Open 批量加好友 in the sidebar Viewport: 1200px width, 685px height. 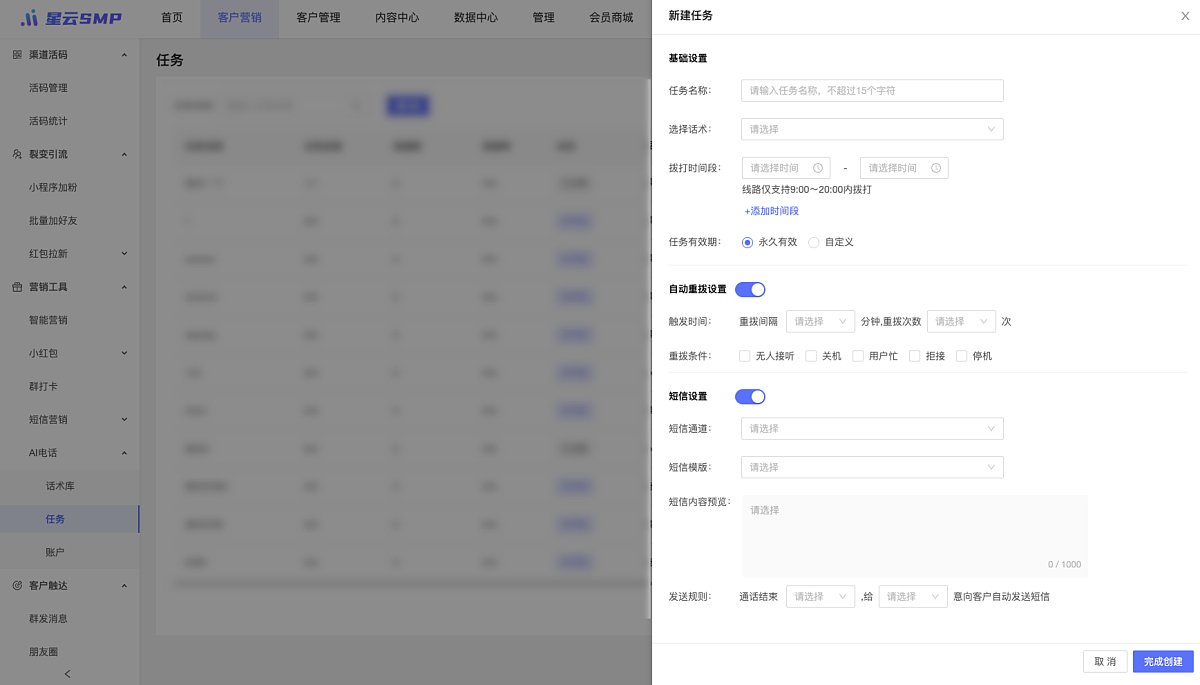point(53,220)
